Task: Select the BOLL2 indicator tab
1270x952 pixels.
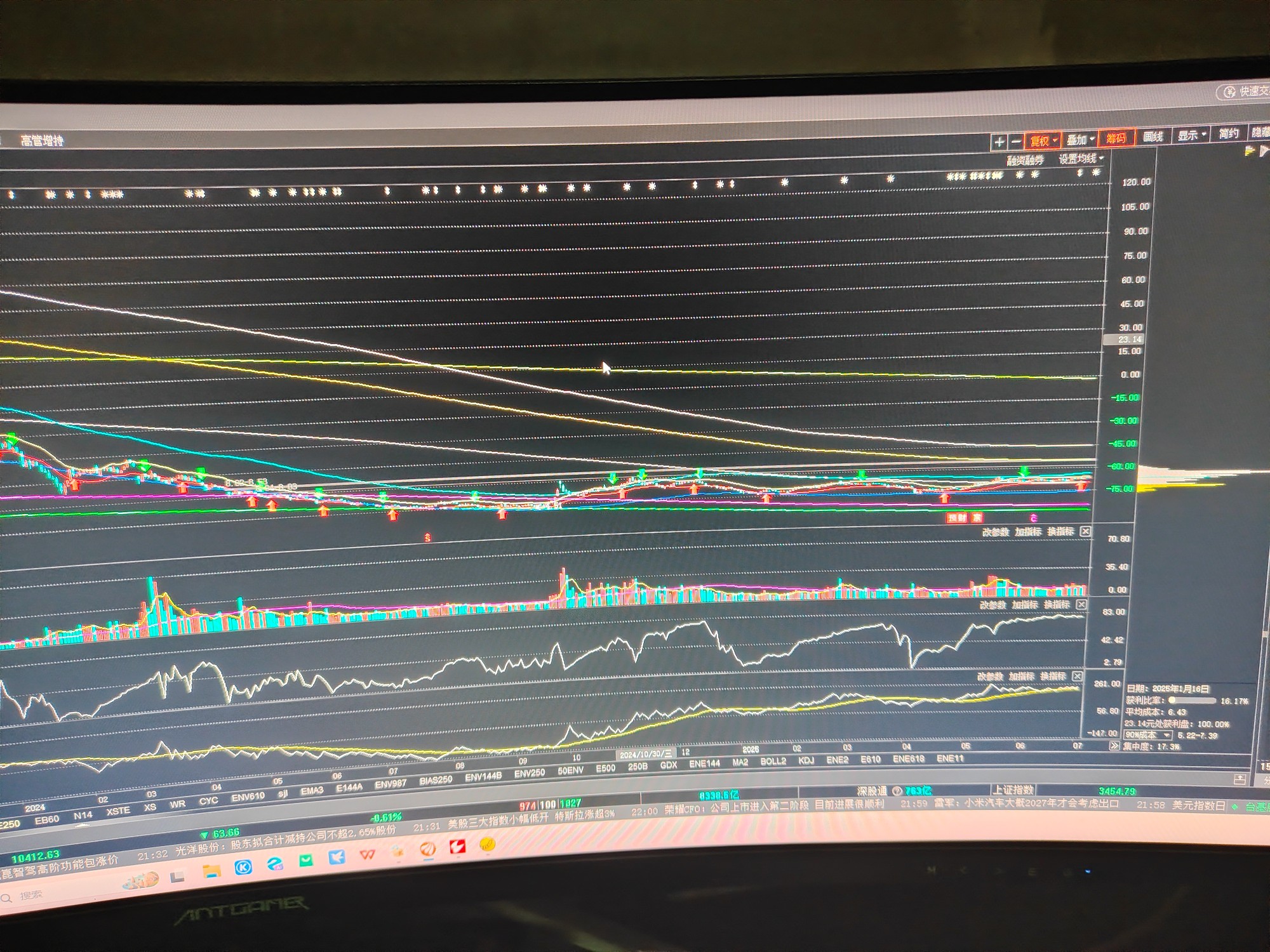Action: (x=773, y=761)
